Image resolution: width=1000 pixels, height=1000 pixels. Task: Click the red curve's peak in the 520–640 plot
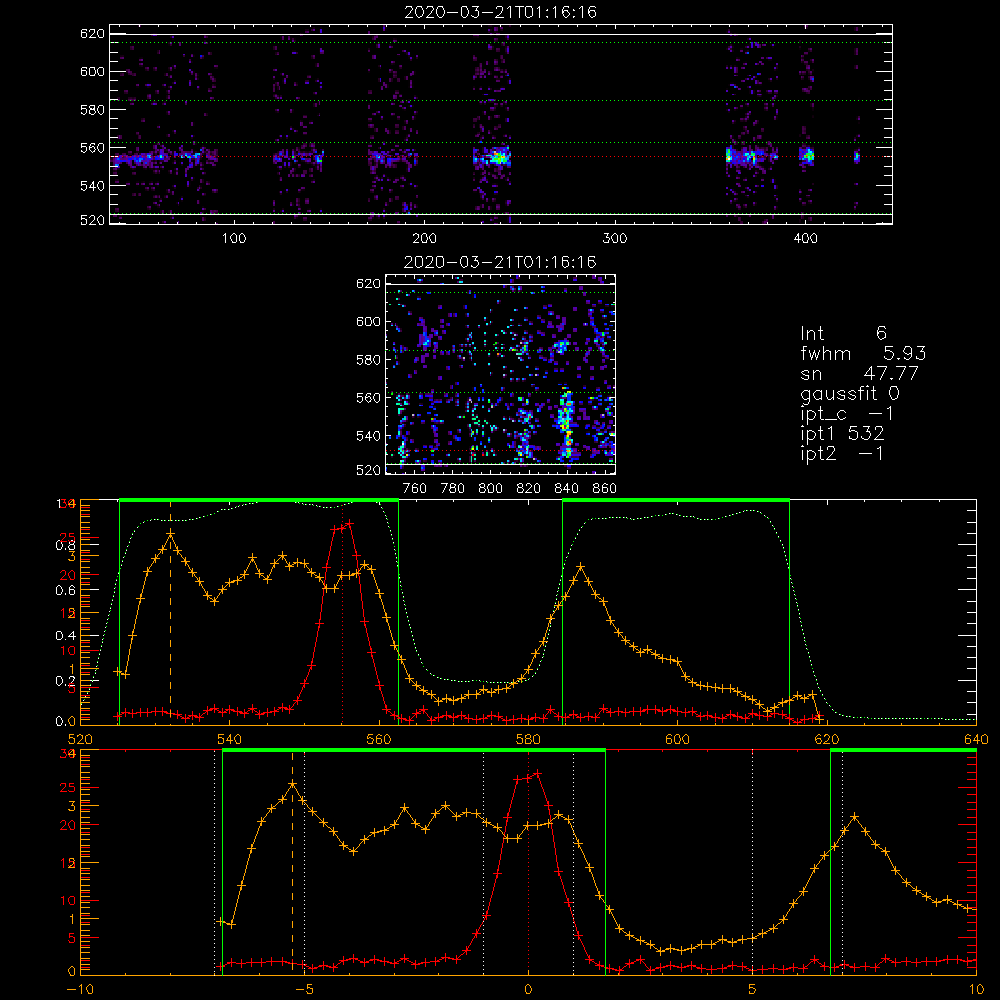pyautogui.click(x=349, y=523)
